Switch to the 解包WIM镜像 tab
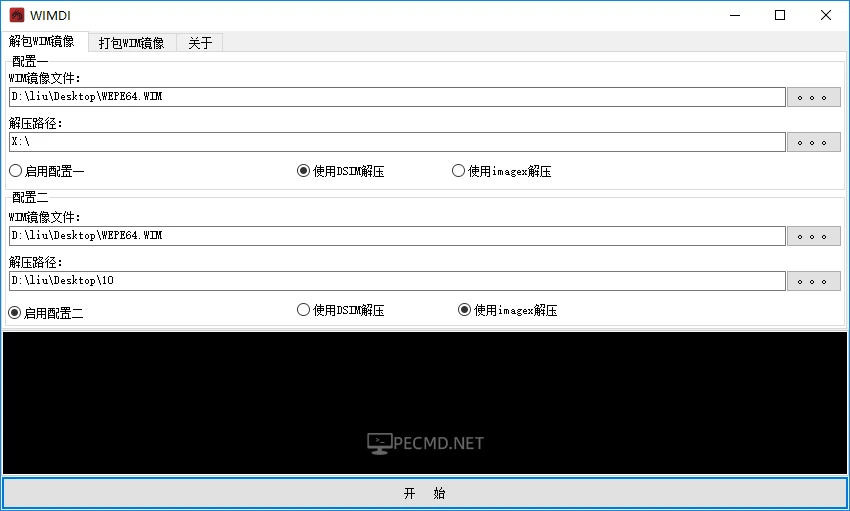Image resolution: width=850 pixels, height=511 pixels. [44, 42]
